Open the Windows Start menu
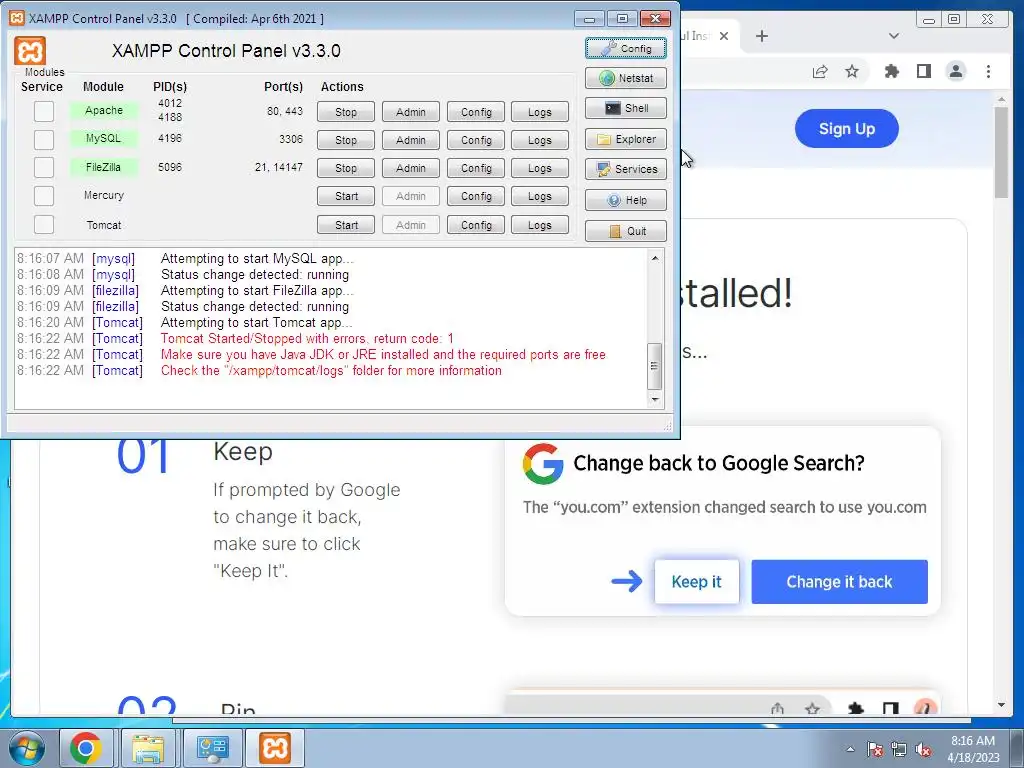Screen dimensions: 1024x768 coord(25,748)
